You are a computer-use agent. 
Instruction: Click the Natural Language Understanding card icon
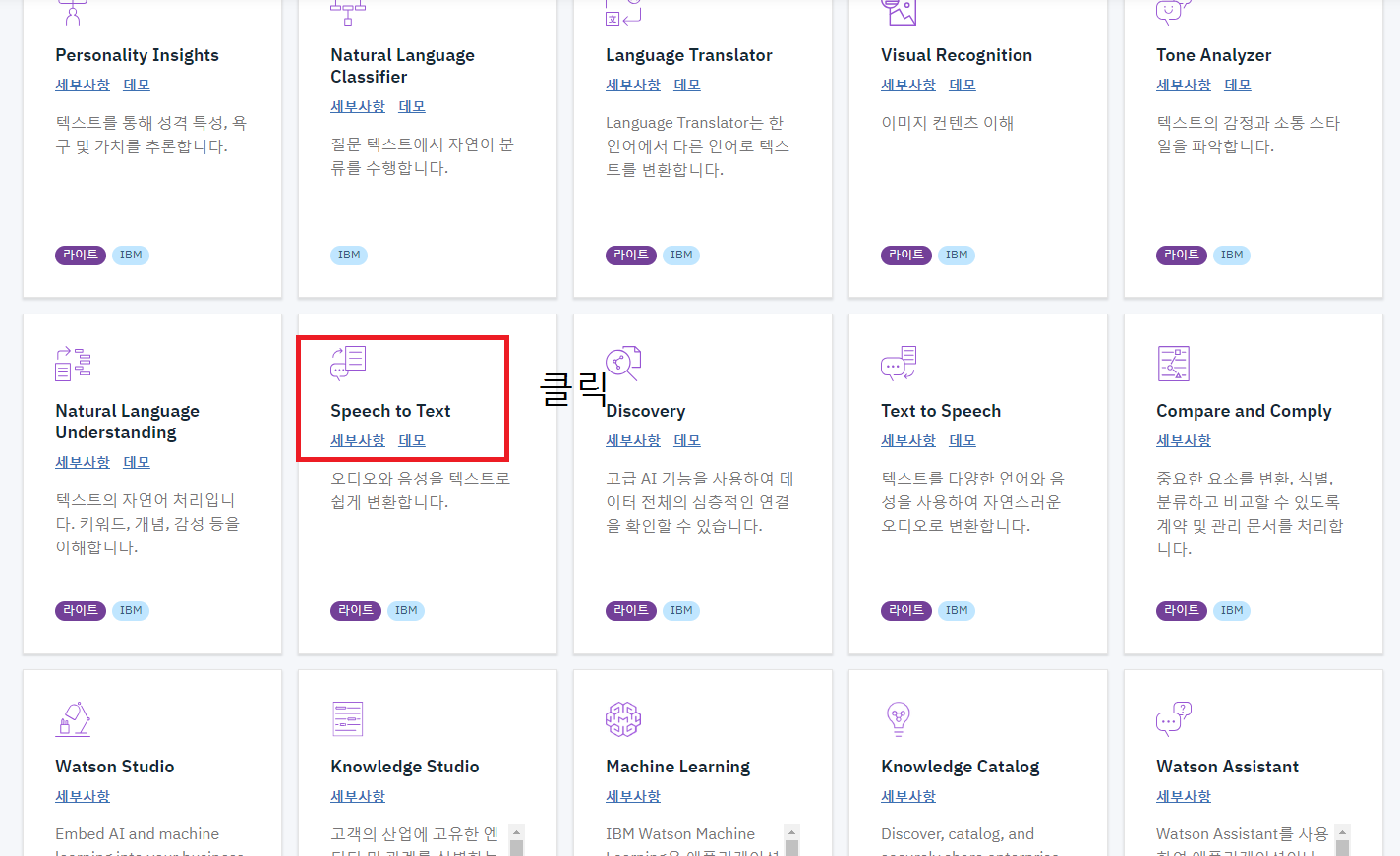[73, 364]
